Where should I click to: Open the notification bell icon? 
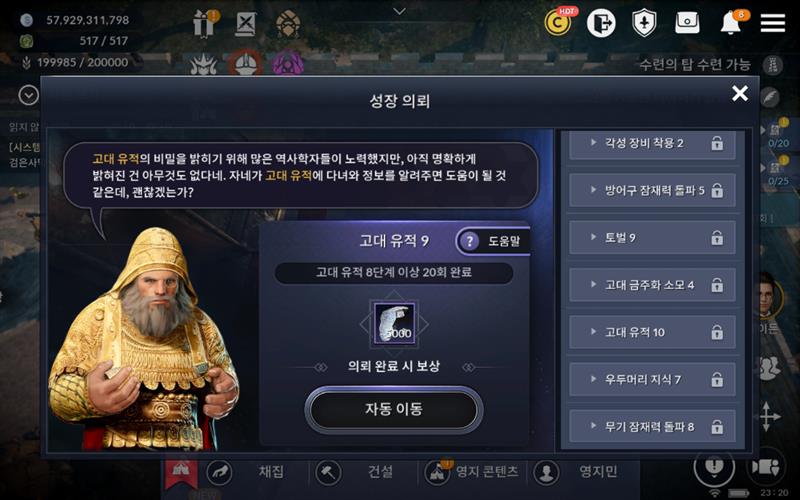click(731, 23)
